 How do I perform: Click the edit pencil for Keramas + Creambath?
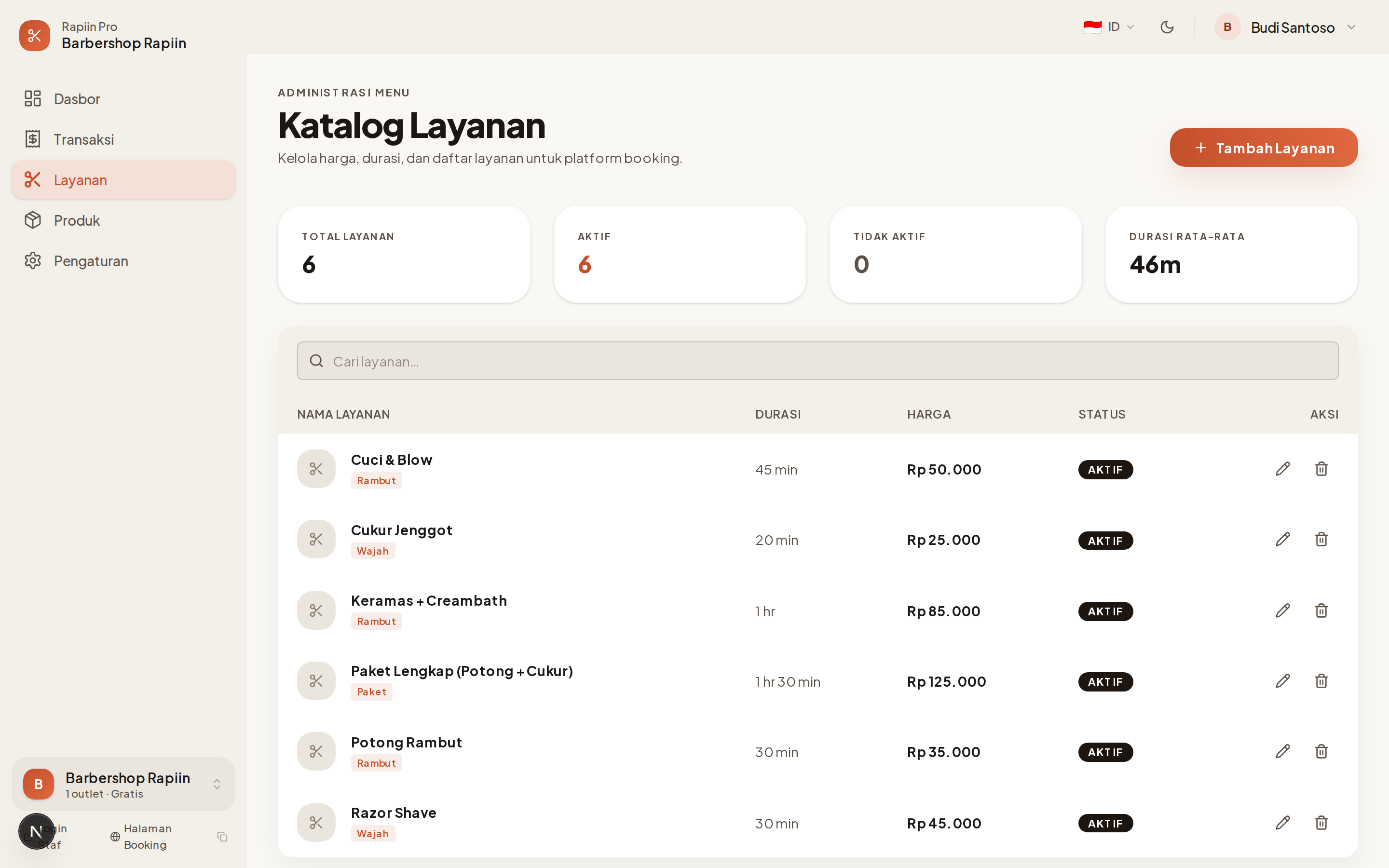tap(1282, 610)
